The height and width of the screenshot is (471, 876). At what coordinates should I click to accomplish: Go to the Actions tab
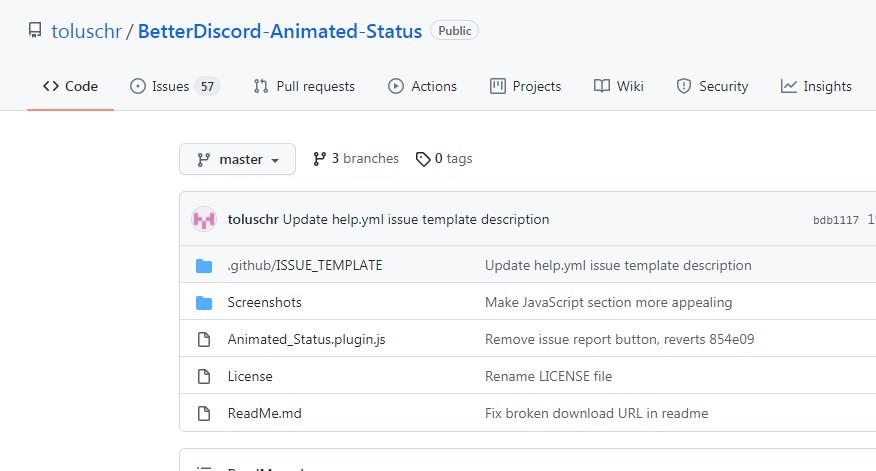(422, 86)
